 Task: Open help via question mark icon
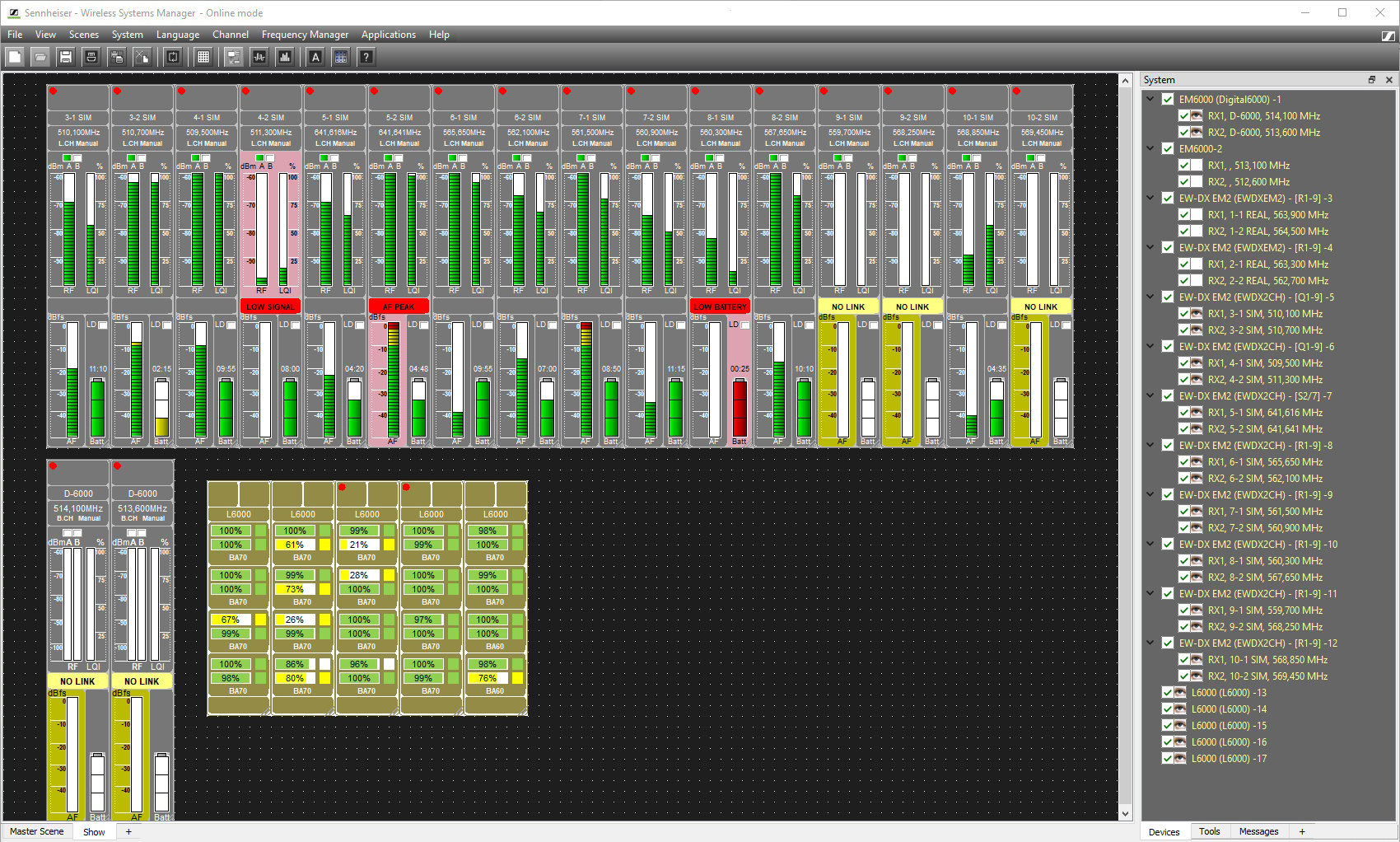click(366, 57)
